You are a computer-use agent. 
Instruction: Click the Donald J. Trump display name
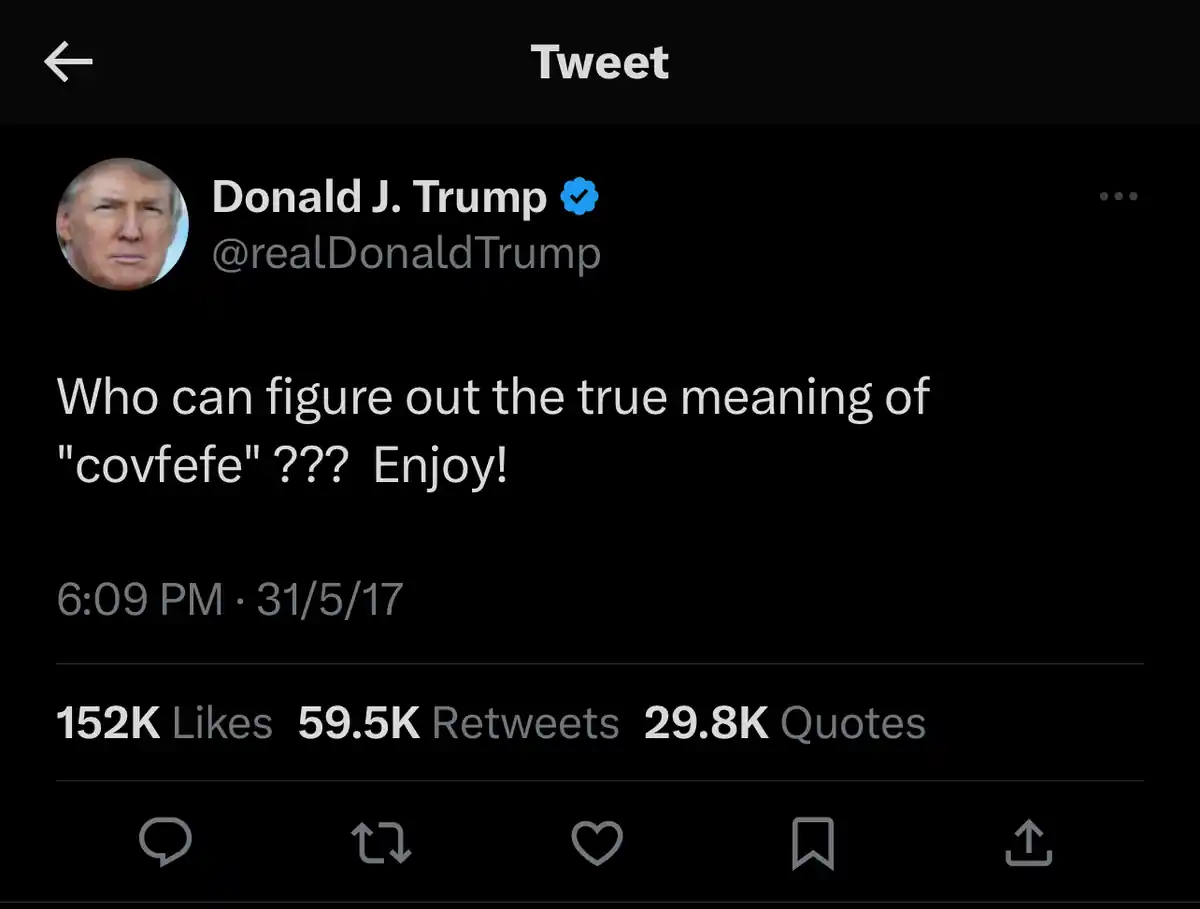point(378,197)
